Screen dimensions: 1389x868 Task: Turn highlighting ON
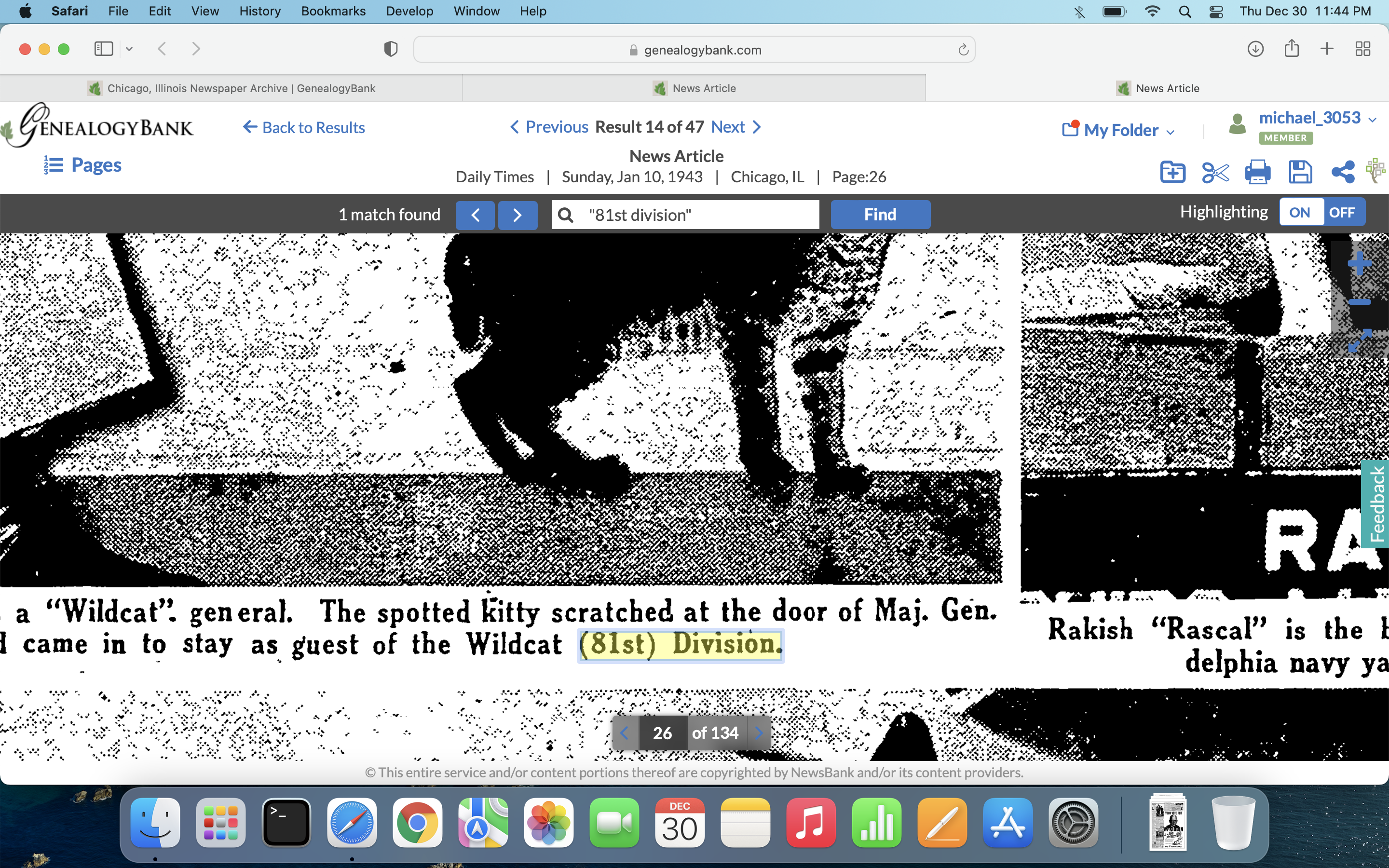(x=1299, y=213)
